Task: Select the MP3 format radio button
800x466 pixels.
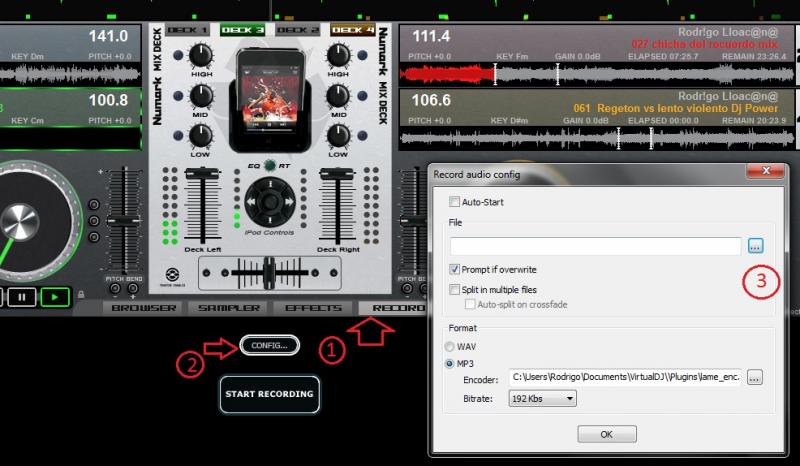Action: point(449,363)
